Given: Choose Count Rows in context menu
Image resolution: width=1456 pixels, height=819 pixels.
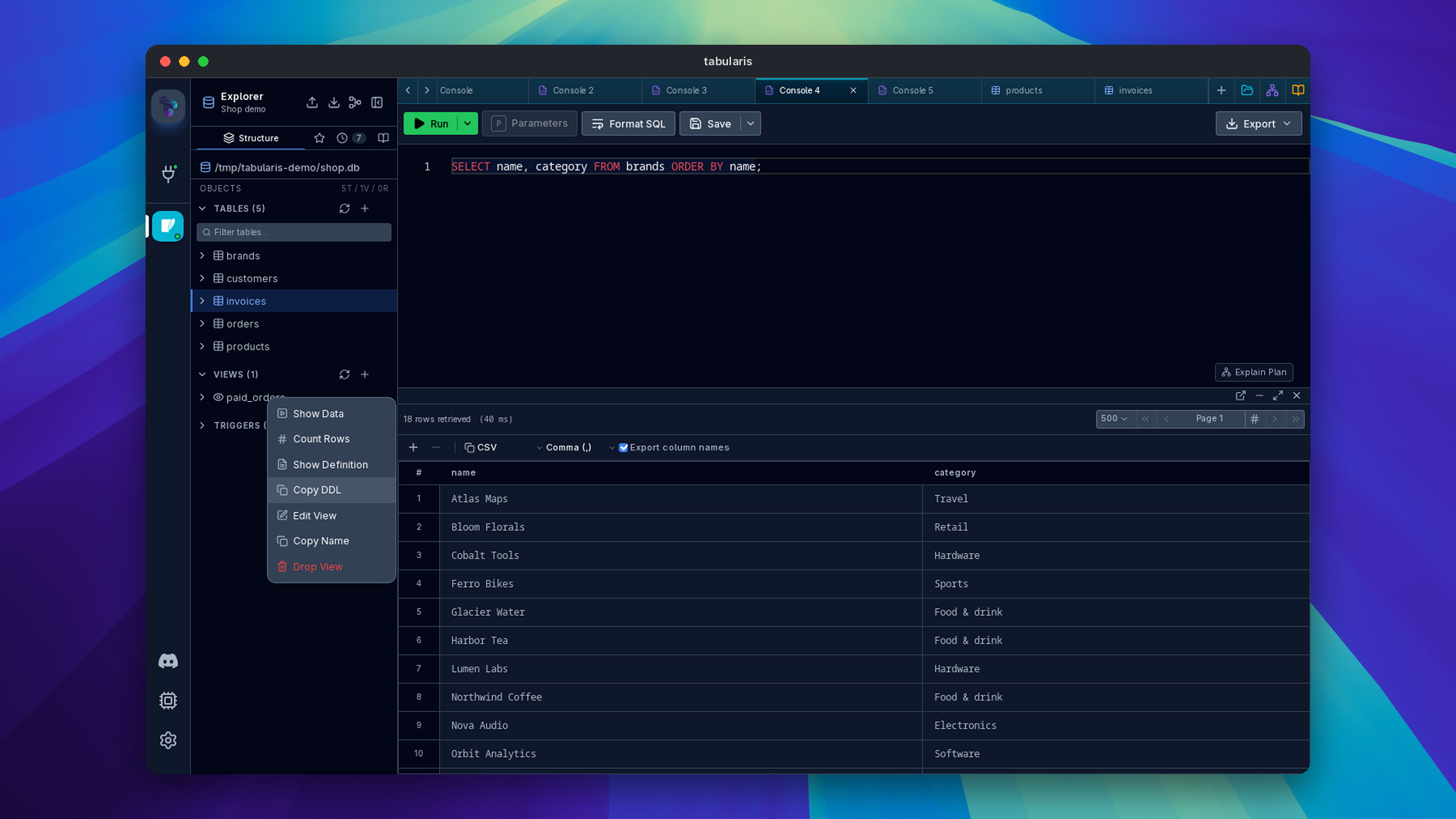Looking at the screenshot, I should click(x=331, y=439).
